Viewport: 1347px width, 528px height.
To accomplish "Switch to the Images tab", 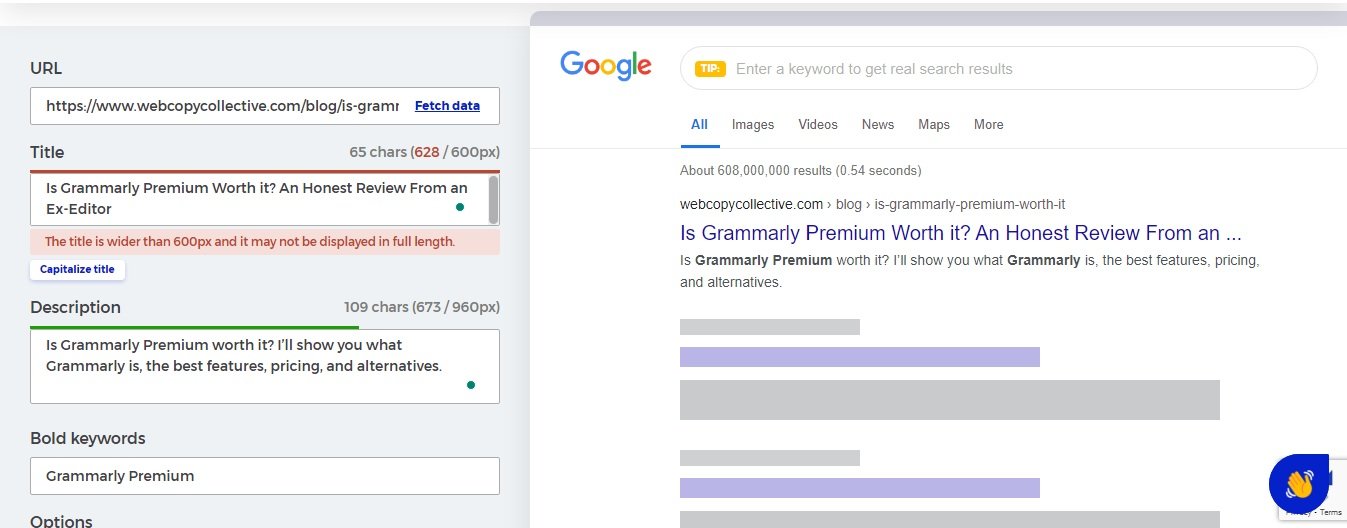I will (x=753, y=124).
